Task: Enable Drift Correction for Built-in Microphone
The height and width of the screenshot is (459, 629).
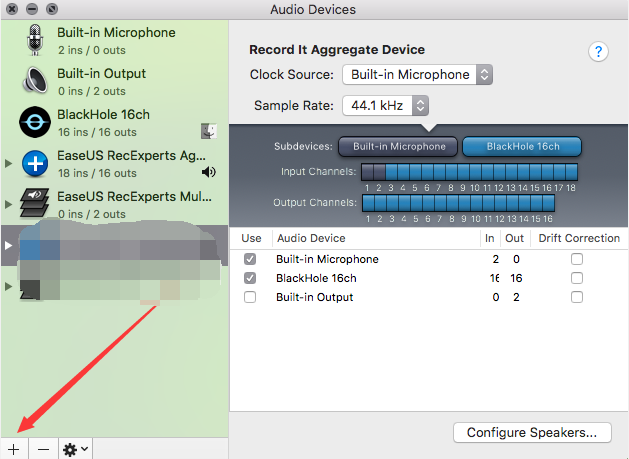Action: click(x=577, y=259)
